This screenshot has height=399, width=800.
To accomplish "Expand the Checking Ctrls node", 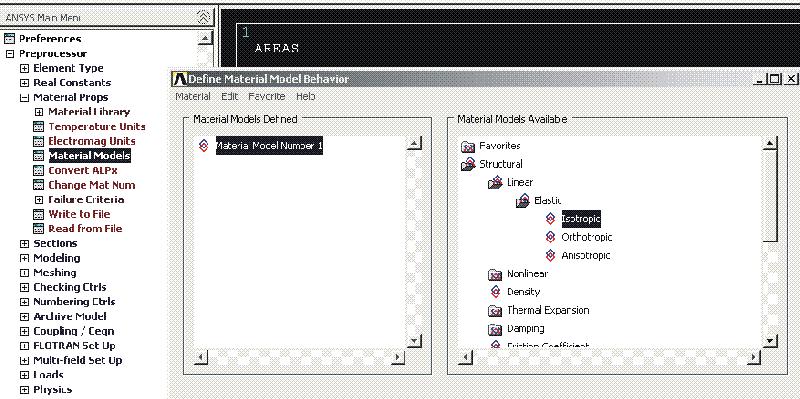I will 24,287.
